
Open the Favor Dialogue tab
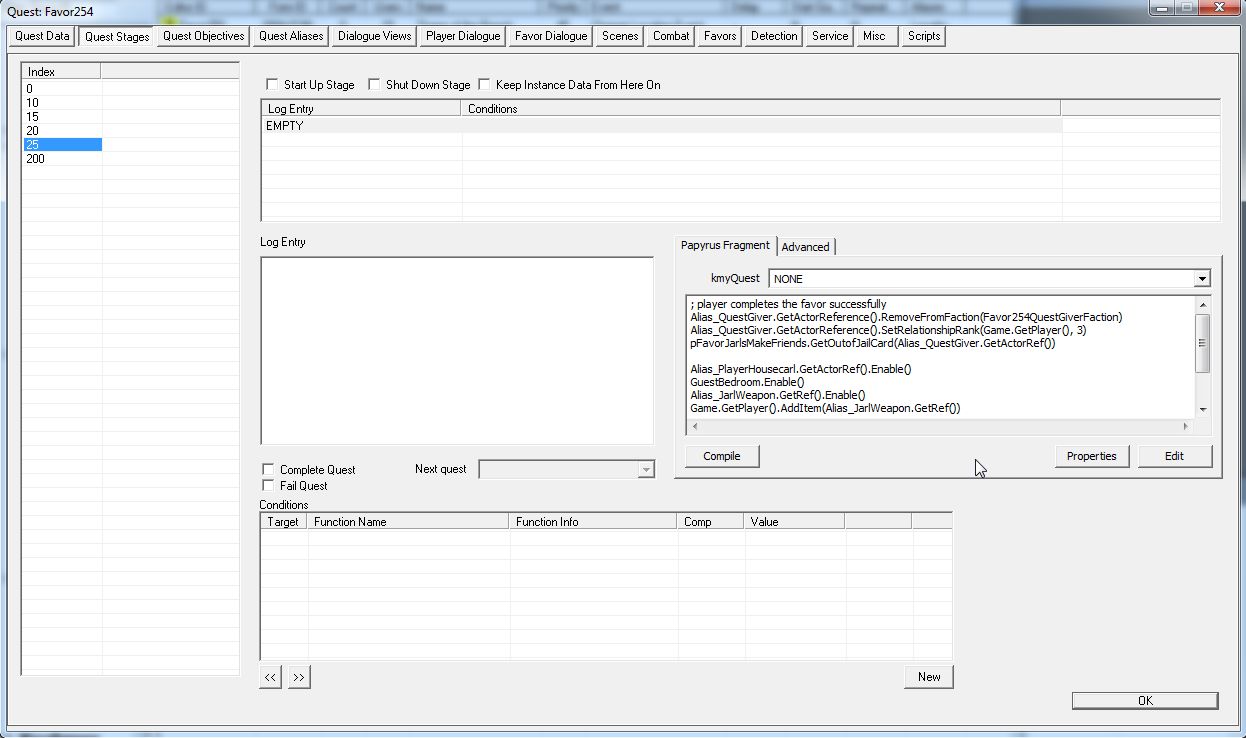[551, 36]
